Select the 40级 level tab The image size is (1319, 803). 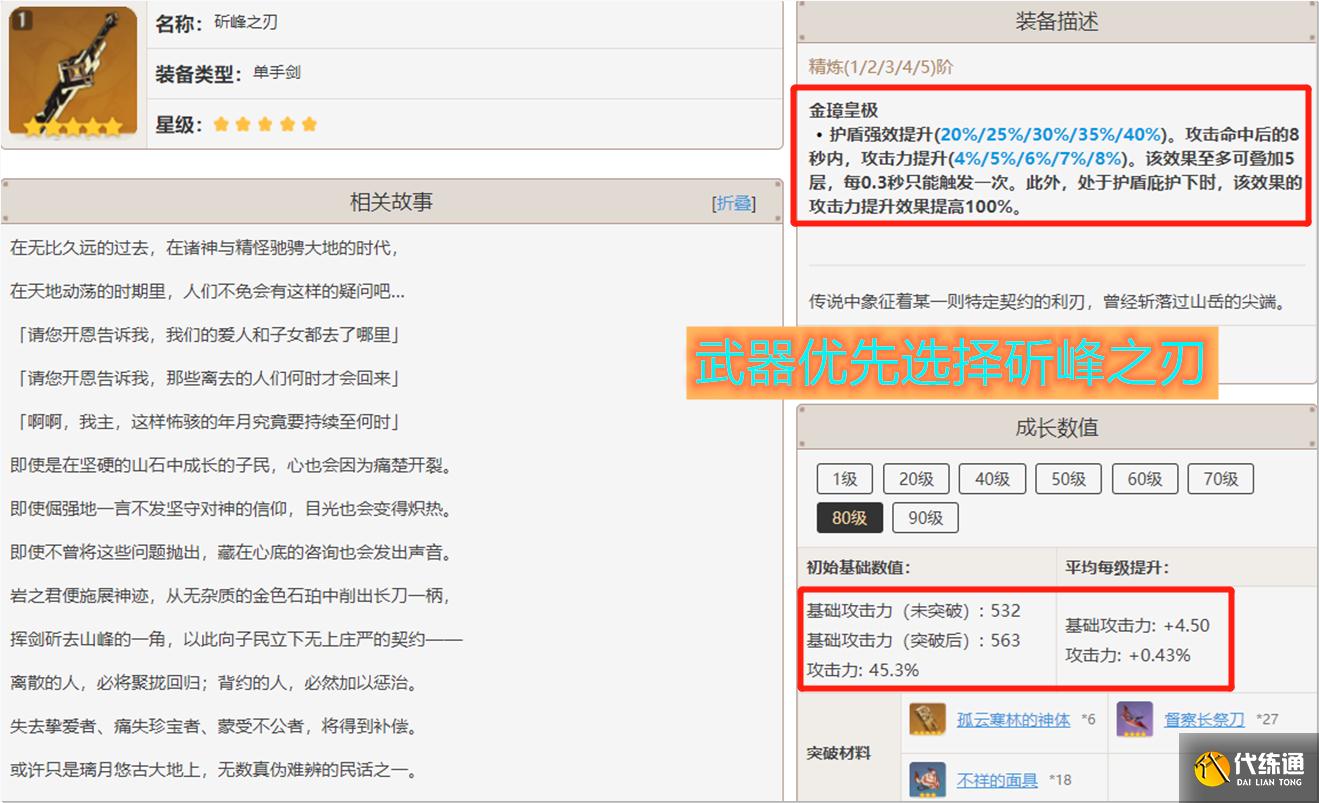(992, 479)
